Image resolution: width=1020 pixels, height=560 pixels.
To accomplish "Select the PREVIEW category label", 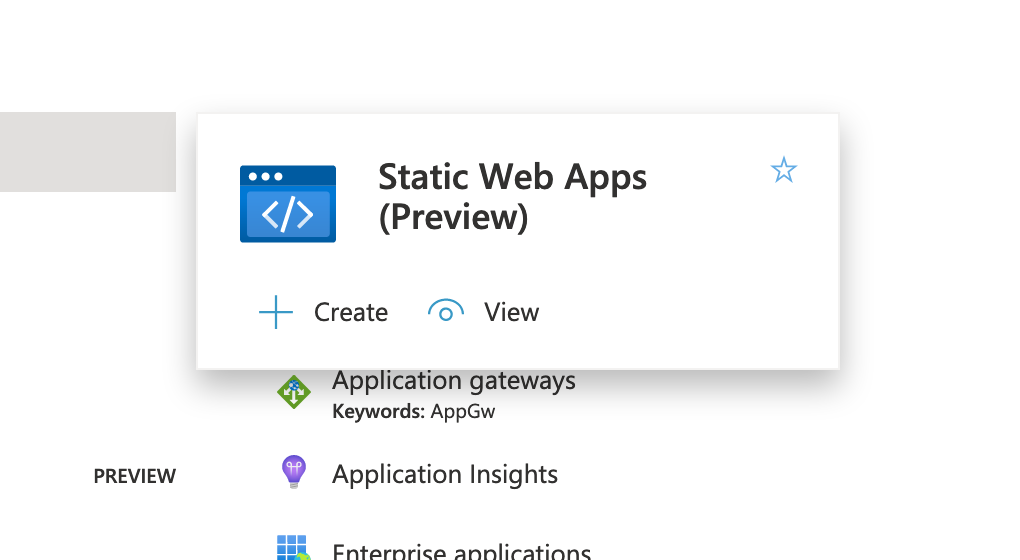I will 135,476.
